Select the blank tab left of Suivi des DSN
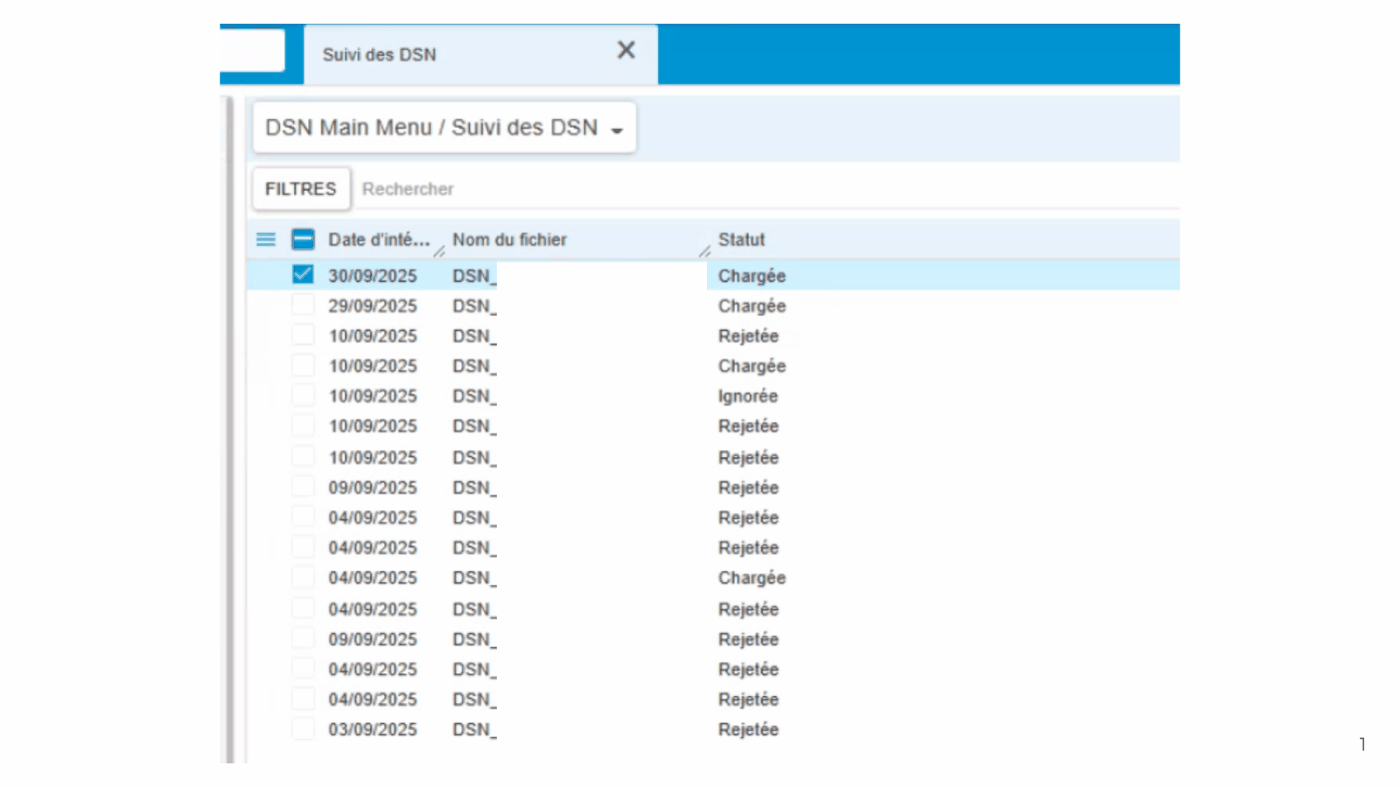1400x787 pixels. (251, 51)
